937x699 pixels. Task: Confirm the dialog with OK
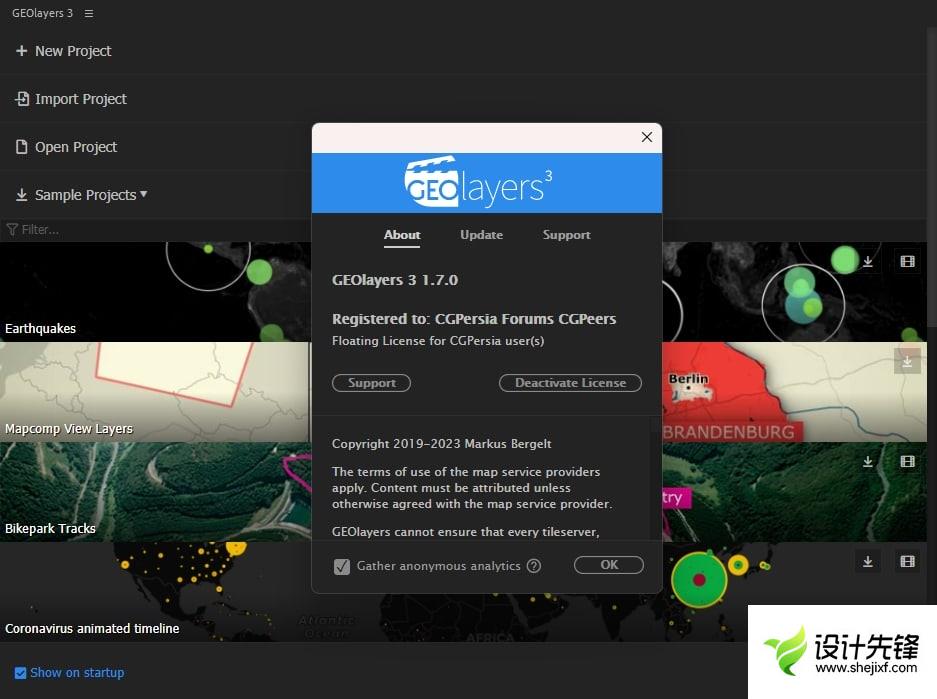tap(608, 565)
